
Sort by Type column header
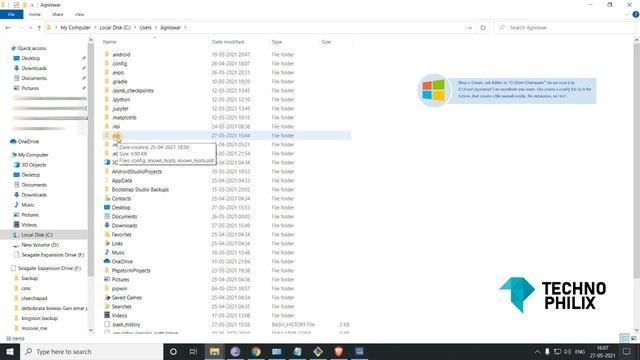click(277, 42)
